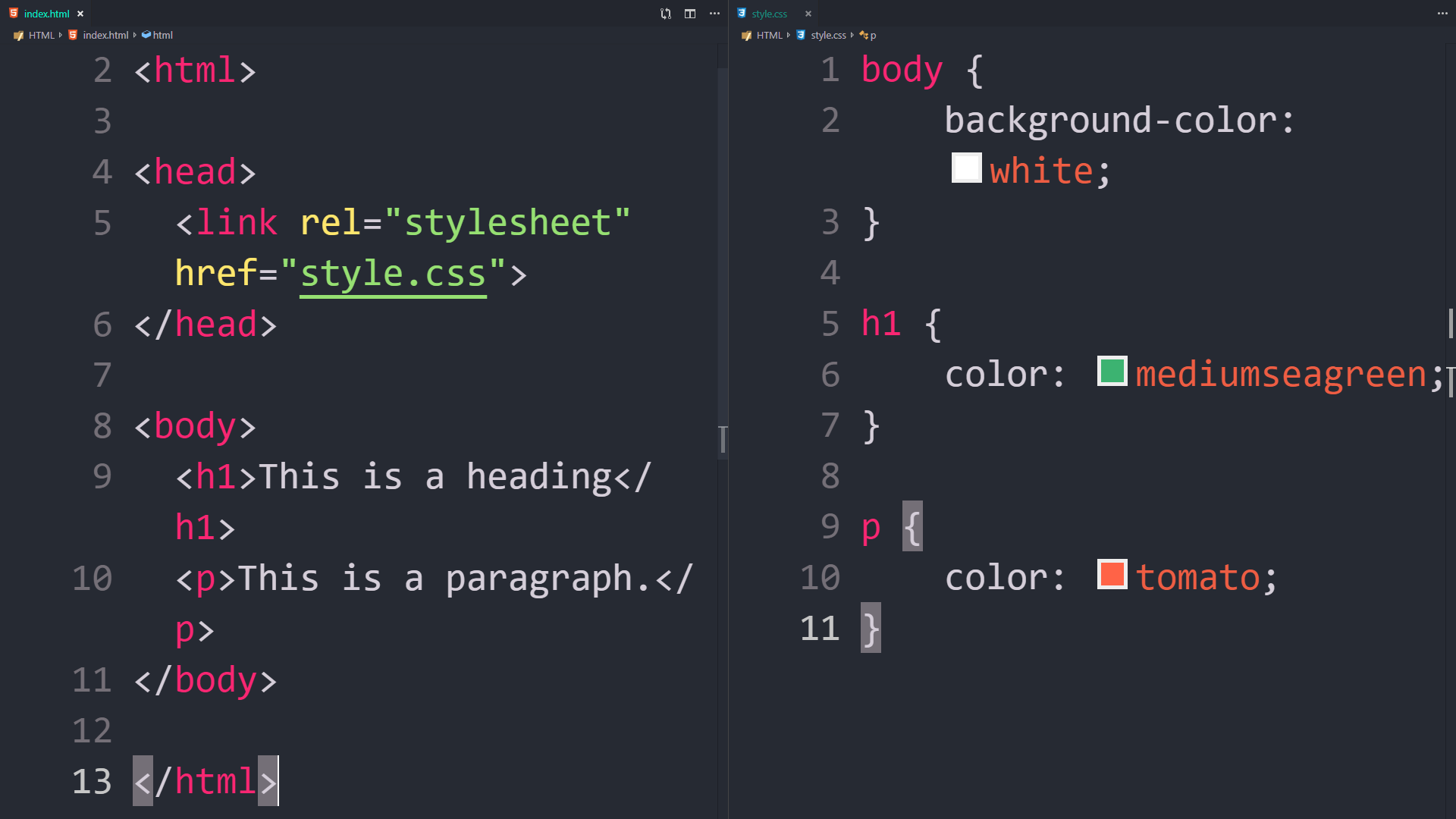1456x819 pixels.
Task: Switch to the index.html tab
Action: tap(46, 14)
